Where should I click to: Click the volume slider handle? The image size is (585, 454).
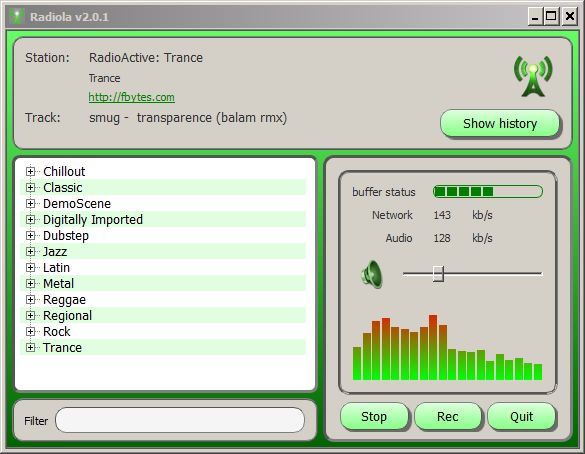pyautogui.click(x=438, y=274)
